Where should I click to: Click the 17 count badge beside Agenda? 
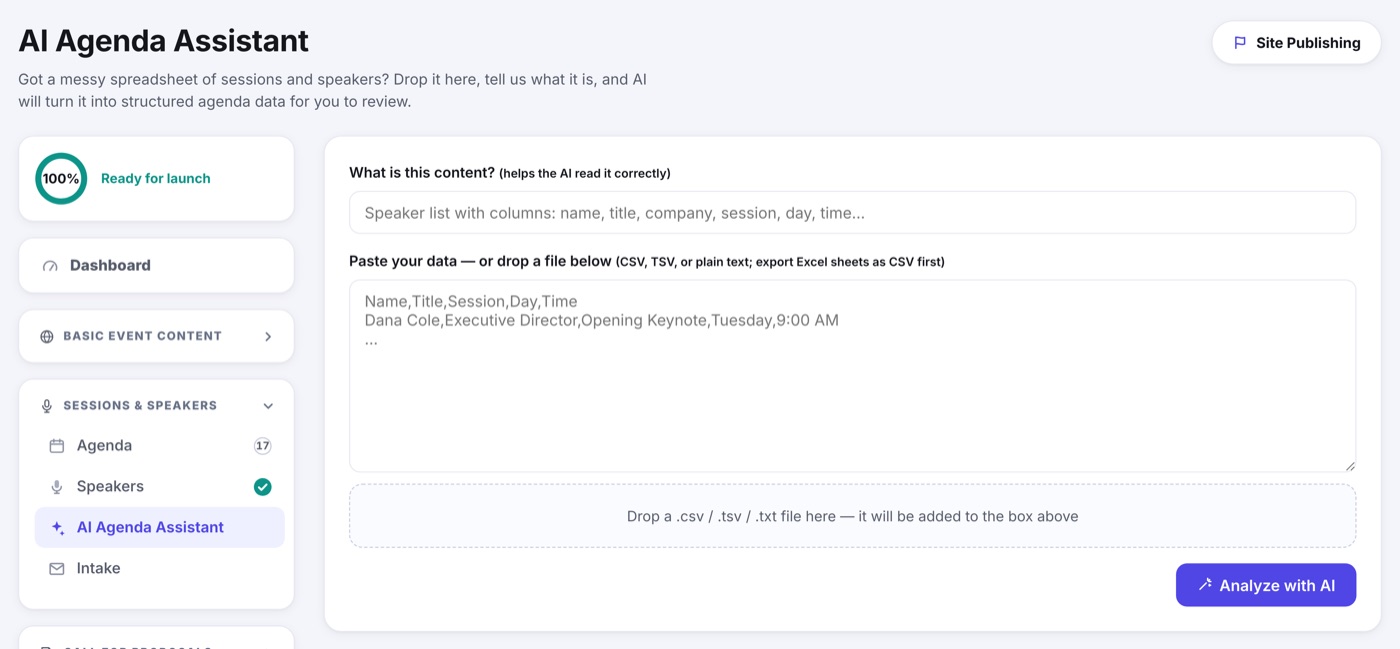262,446
